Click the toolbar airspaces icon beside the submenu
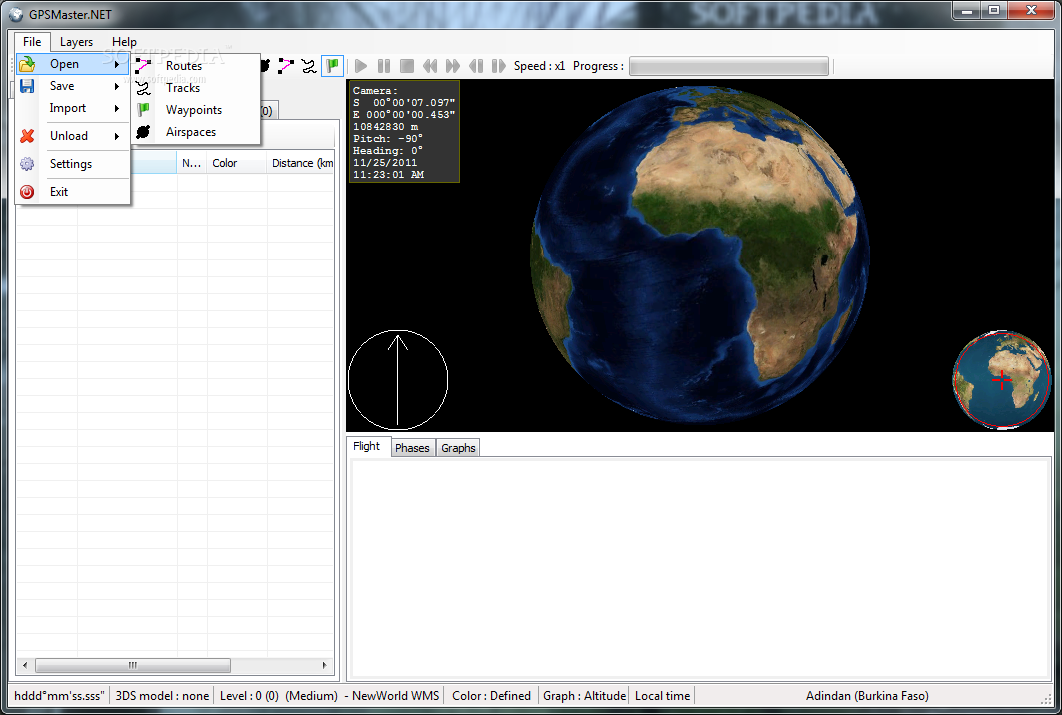Screen dimensions: 1062x715 tap(265, 66)
